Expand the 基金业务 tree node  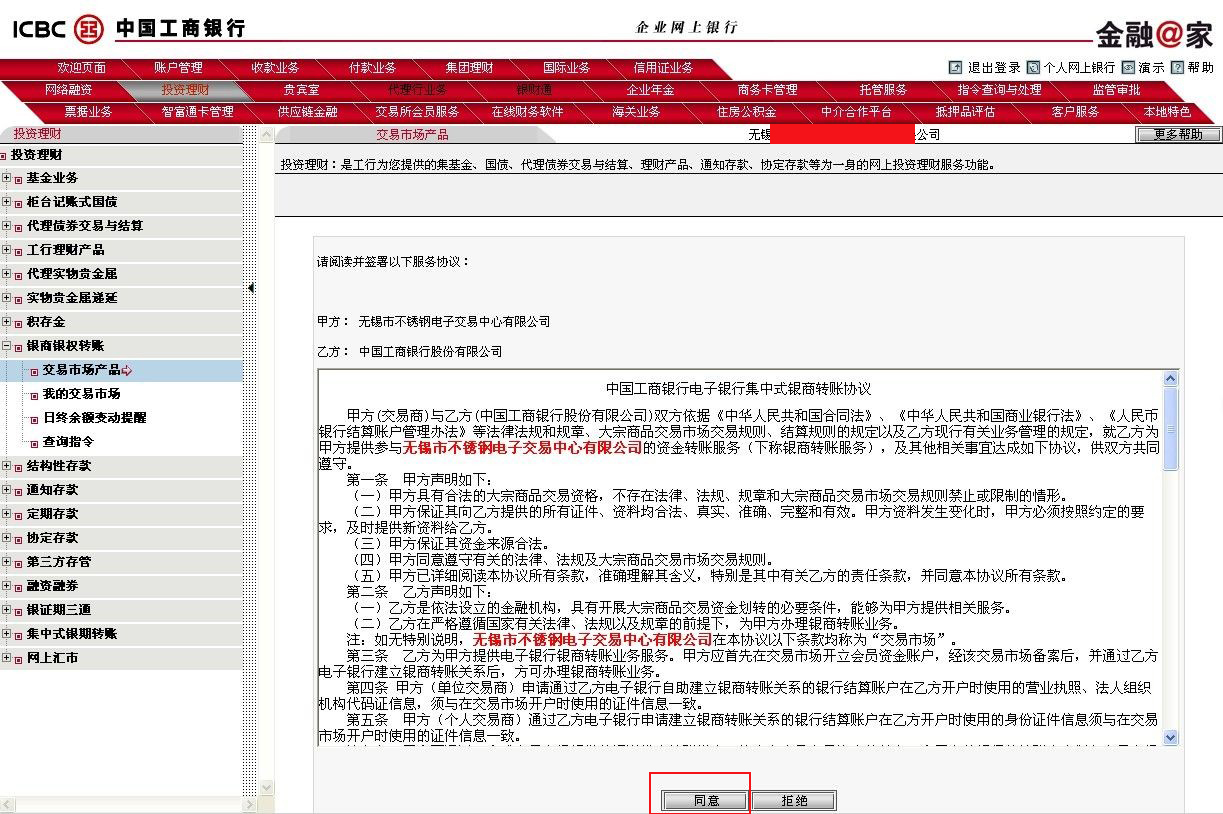click(7, 178)
